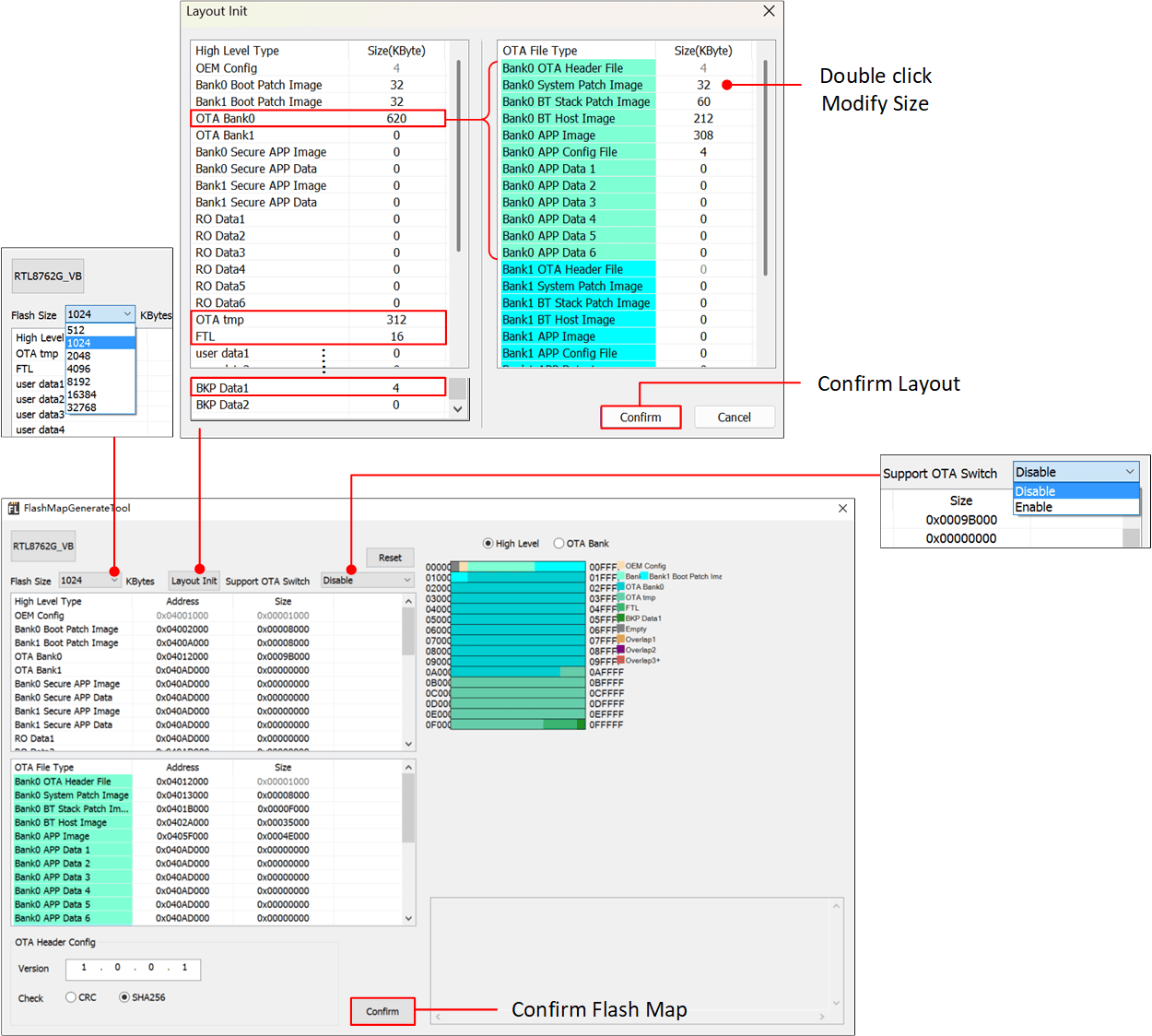The height and width of the screenshot is (1036, 1152).
Task: Click Cancel in the Layout Init dialog
Action: click(735, 418)
